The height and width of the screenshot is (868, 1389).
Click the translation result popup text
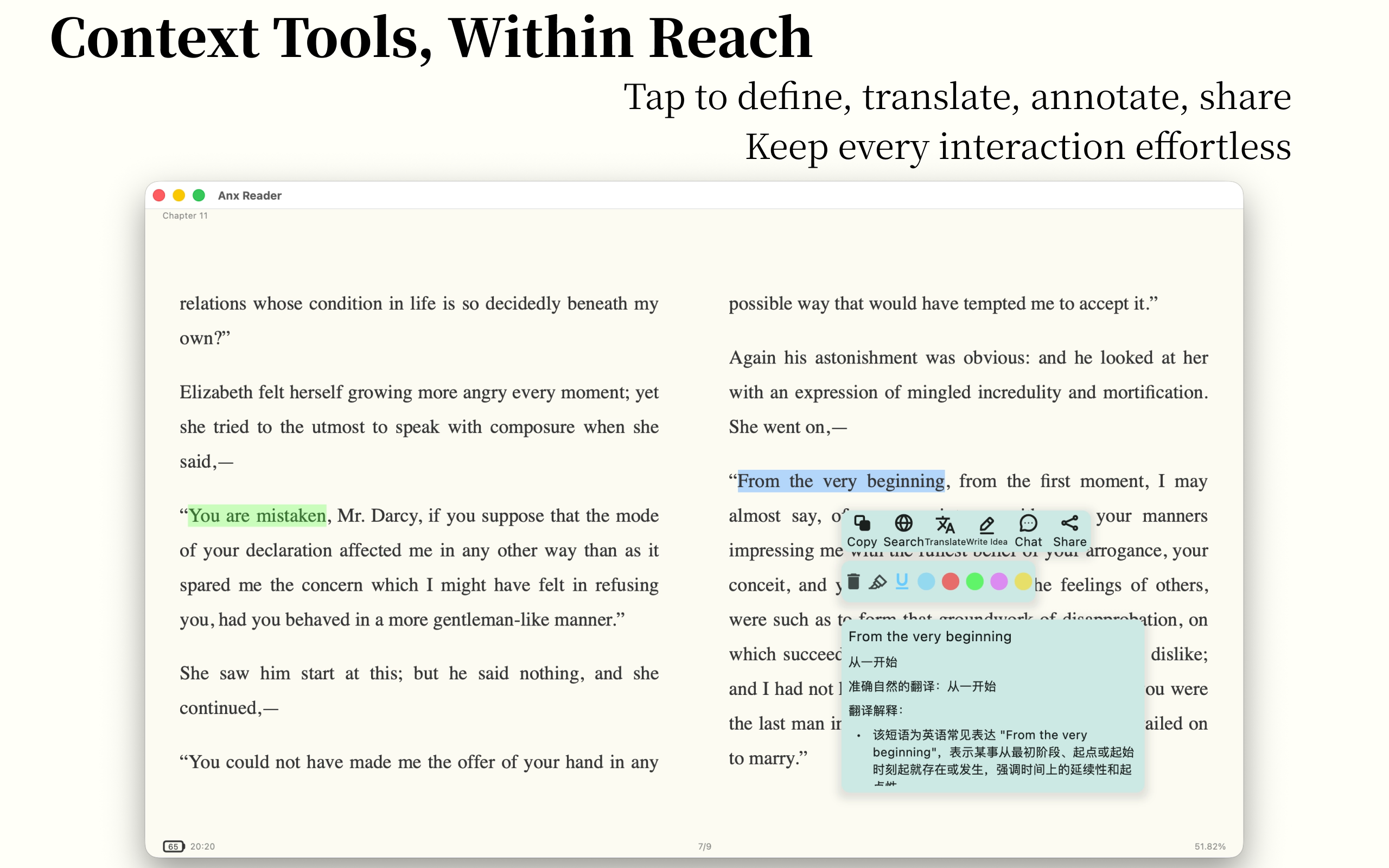point(992,706)
